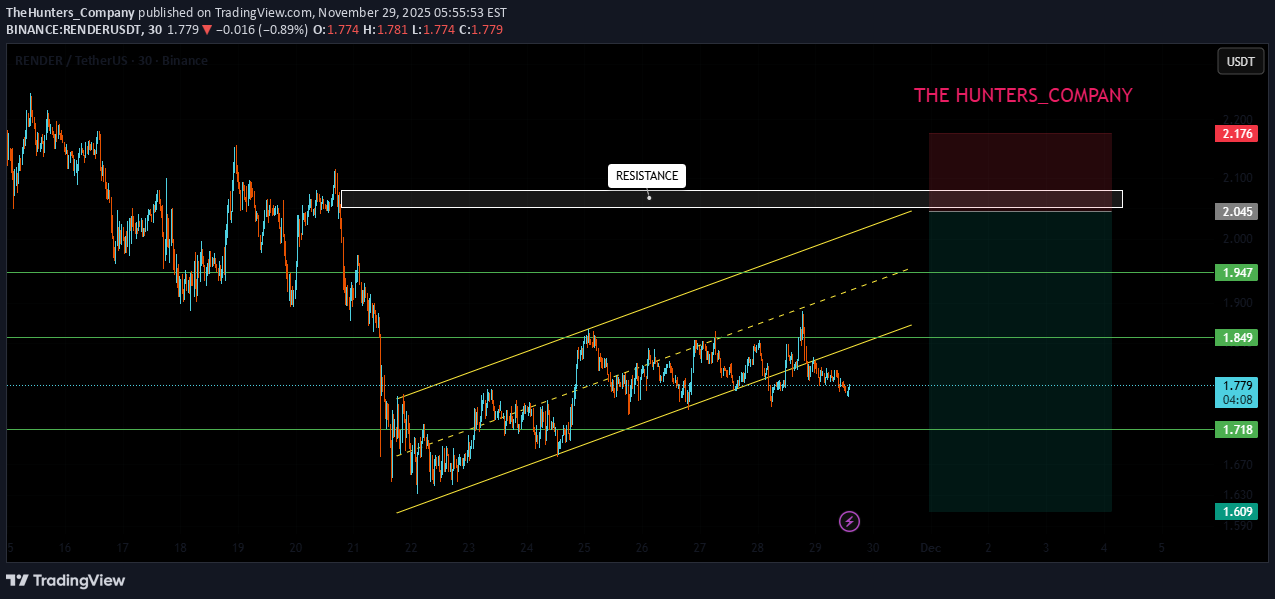Screen dimensions: 1275x599
Task: Select the RENDER / TetherUS symbol title
Action: (110, 61)
